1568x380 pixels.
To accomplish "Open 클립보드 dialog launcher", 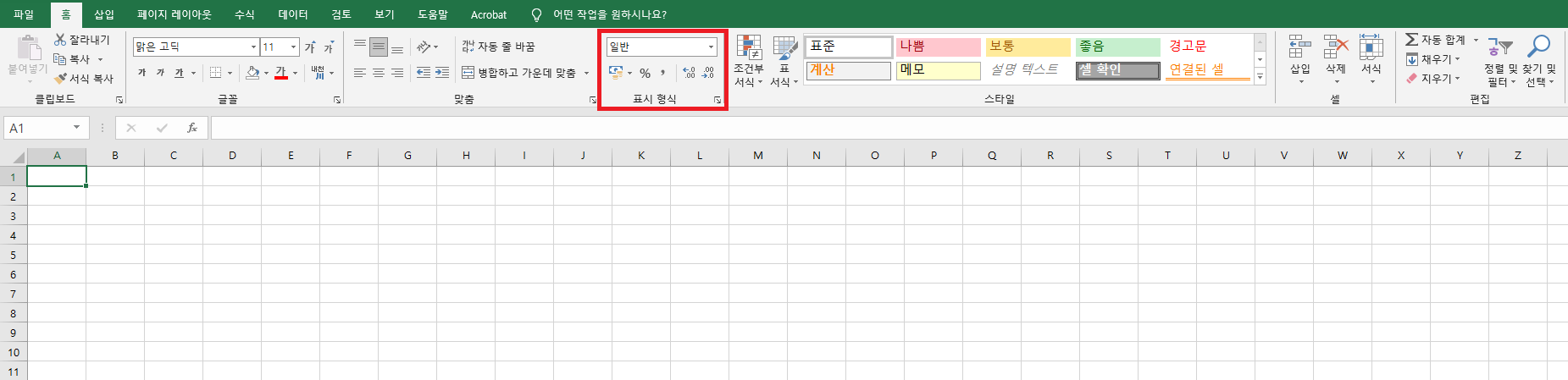I will (x=119, y=100).
